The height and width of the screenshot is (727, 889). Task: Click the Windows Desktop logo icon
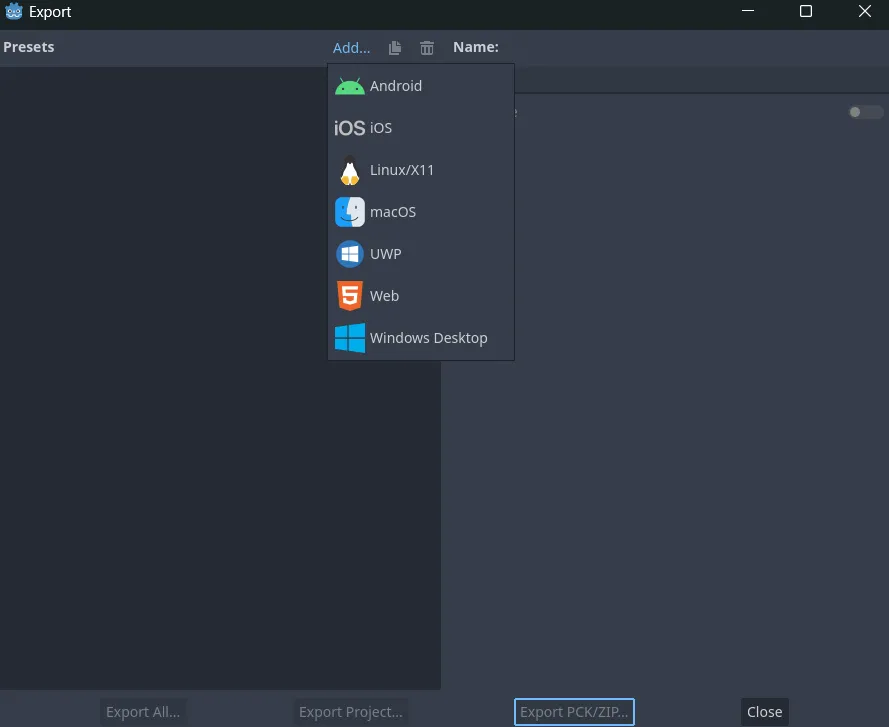349,338
